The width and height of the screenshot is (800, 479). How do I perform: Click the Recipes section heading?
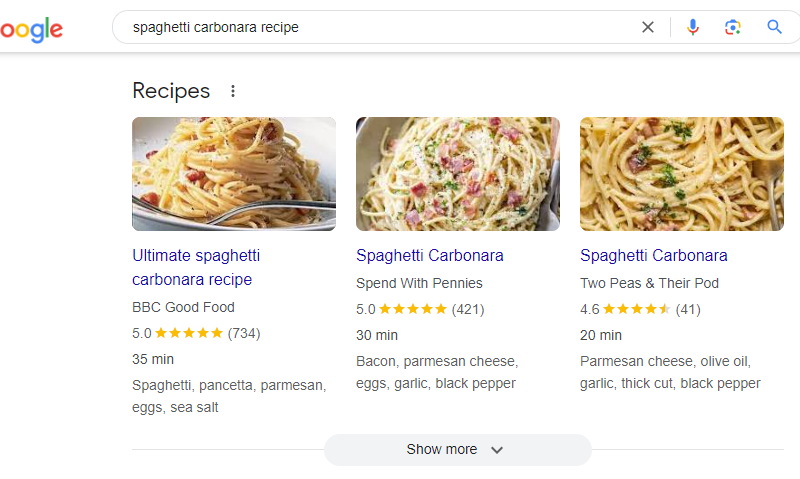[x=171, y=91]
